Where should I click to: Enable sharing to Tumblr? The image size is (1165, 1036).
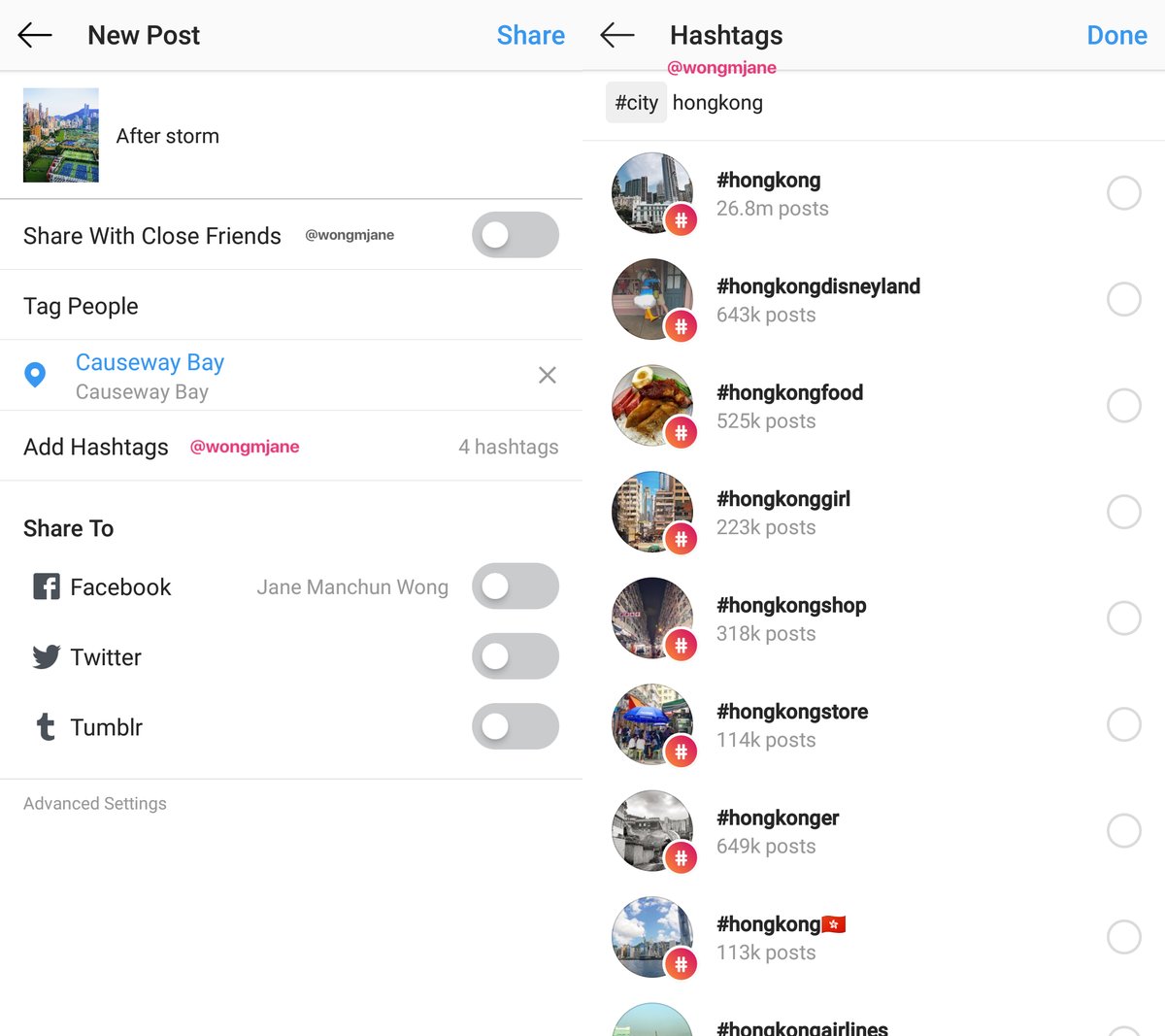click(515, 726)
